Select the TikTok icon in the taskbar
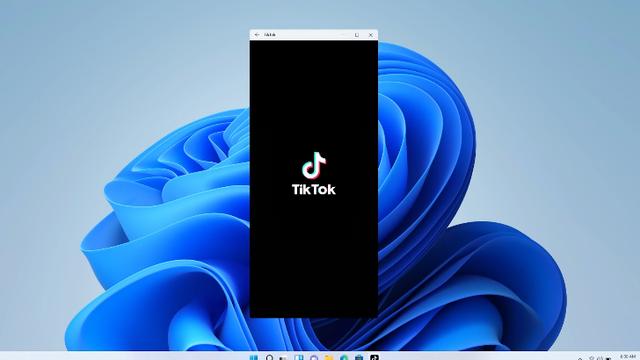 click(374, 358)
